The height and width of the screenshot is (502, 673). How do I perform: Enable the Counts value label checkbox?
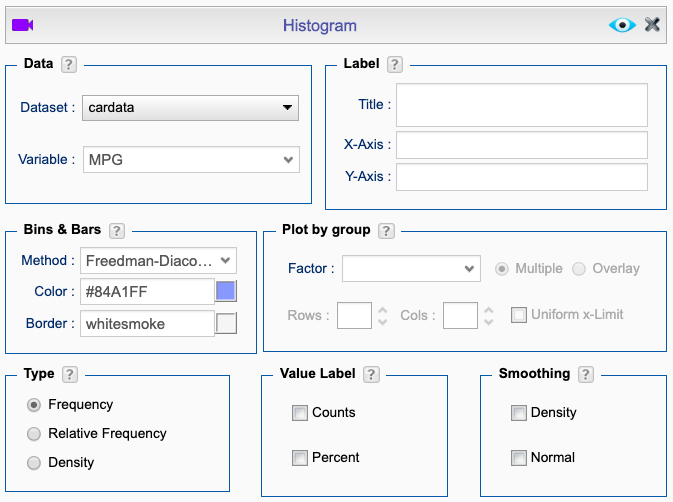pyautogui.click(x=300, y=413)
